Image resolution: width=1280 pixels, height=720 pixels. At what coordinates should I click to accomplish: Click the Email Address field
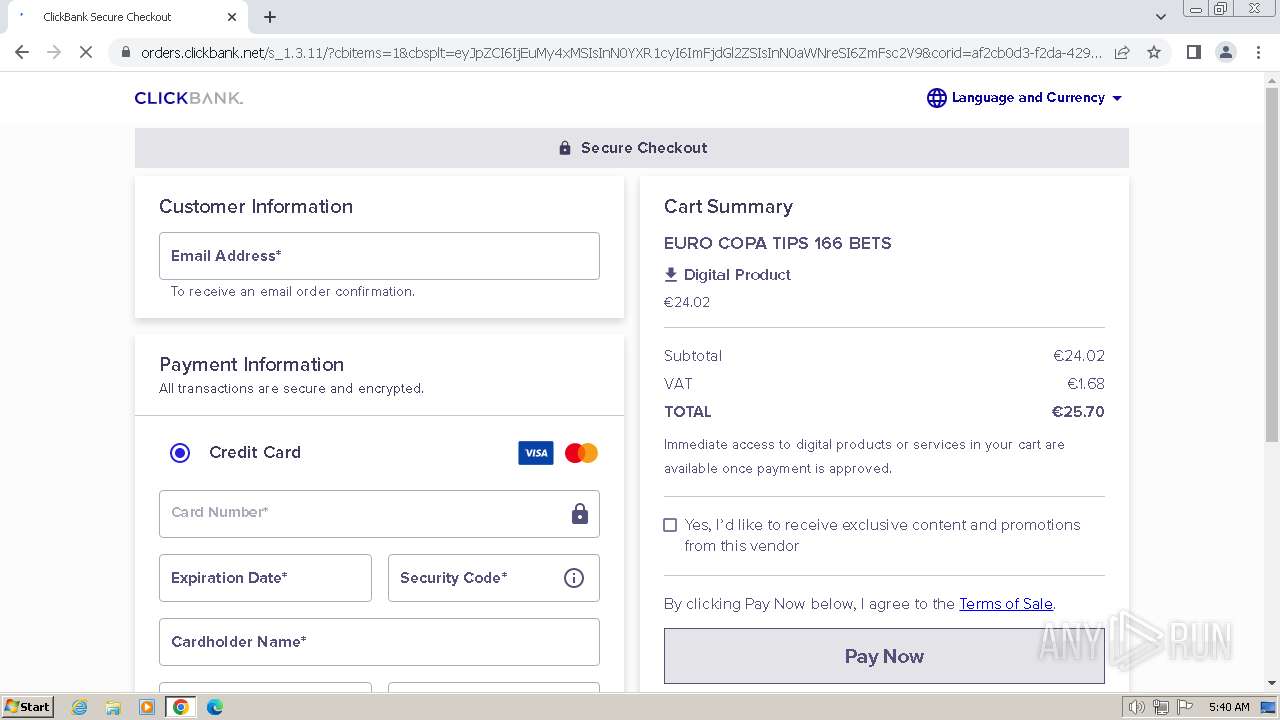(379, 256)
